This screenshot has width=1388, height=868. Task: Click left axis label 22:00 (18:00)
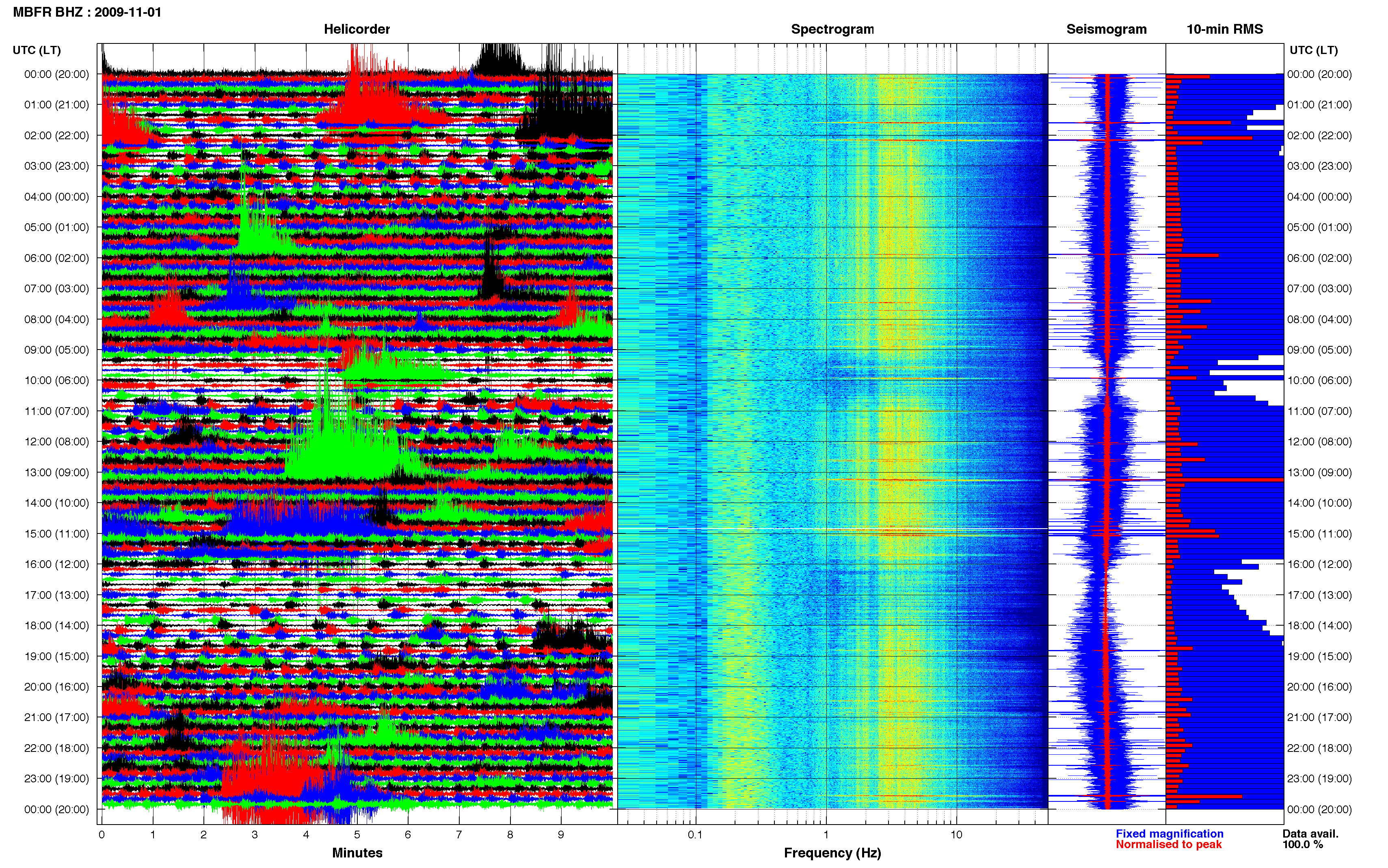coord(56,748)
